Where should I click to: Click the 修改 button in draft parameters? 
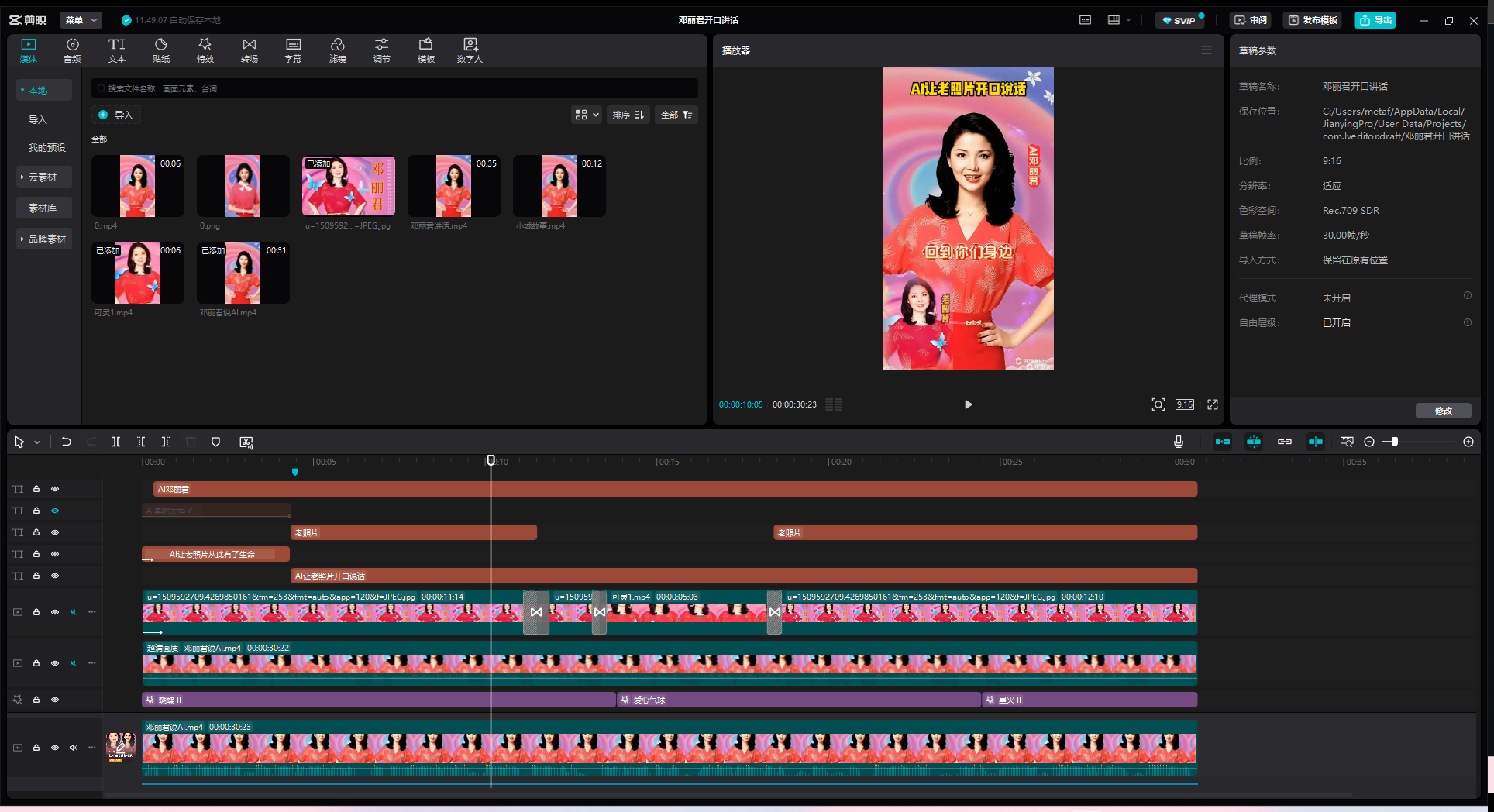click(1444, 411)
